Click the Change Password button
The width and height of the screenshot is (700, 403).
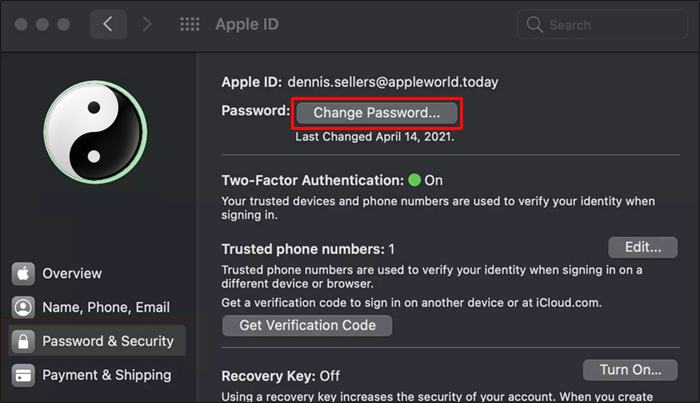click(x=376, y=113)
